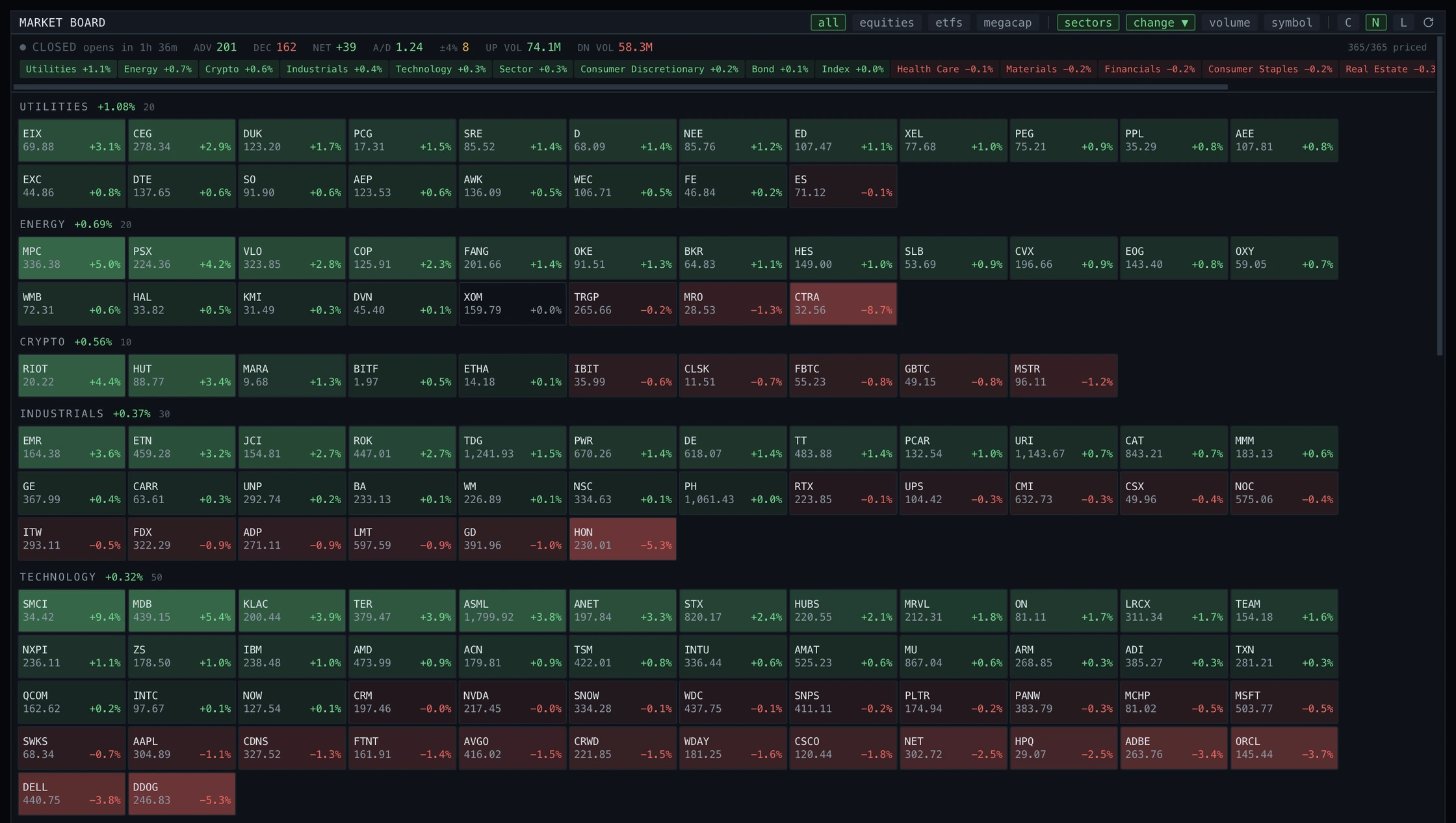
Task: Open the DELL tile
Action: [x=71, y=794]
